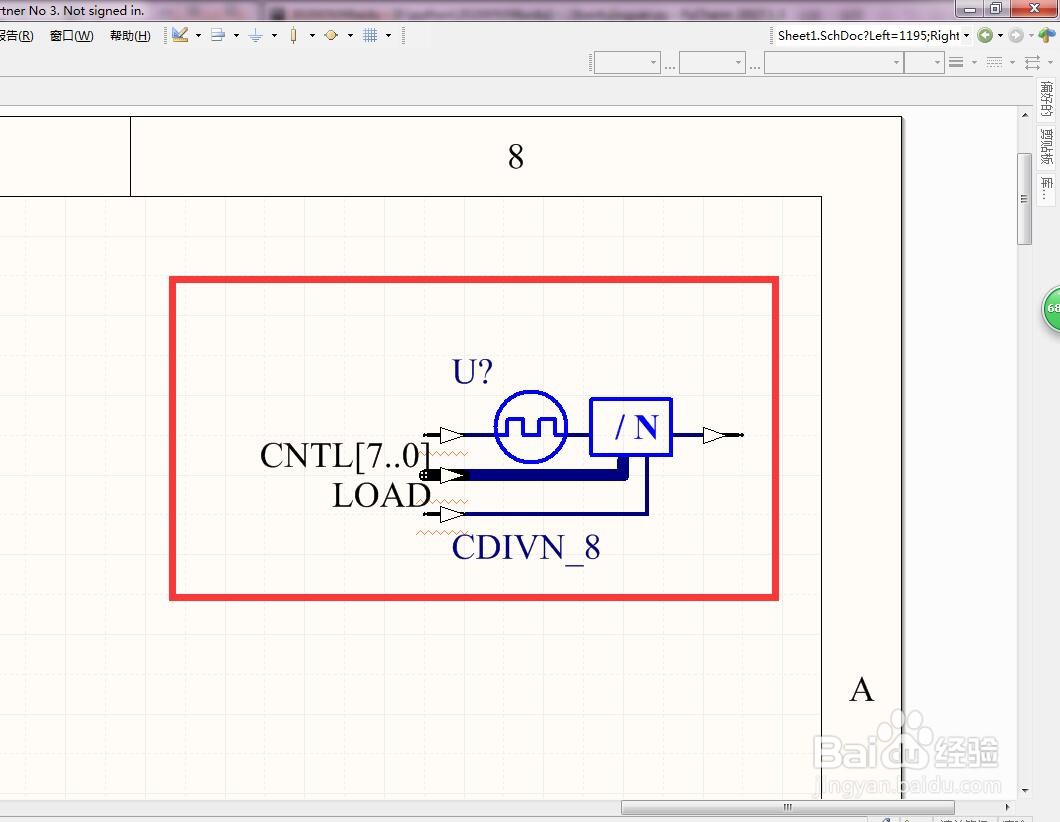Select the grids icon
Image resolution: width=1060 pixels, height=822 pixels.
pyautogui.click(x=370, y=35)
